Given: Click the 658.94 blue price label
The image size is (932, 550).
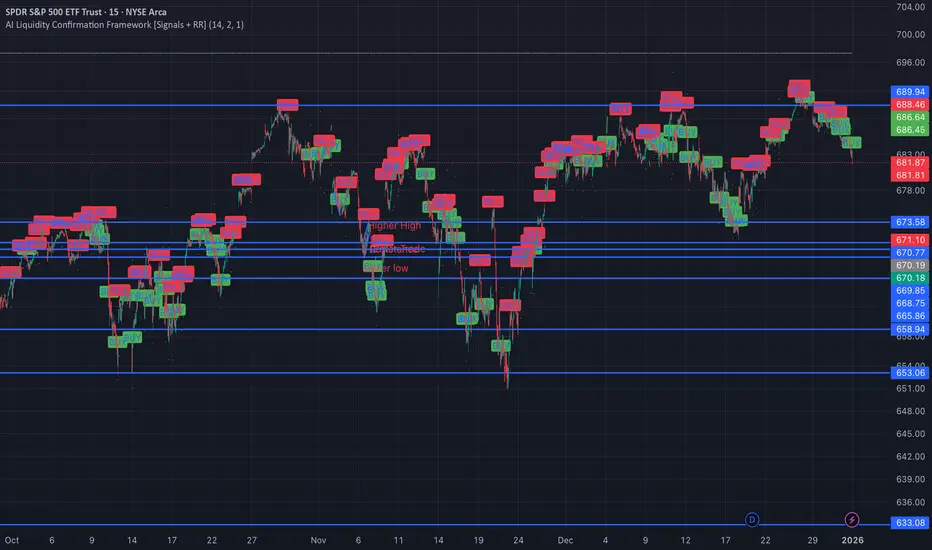Looking at the screenshot, I should point(910,329).
